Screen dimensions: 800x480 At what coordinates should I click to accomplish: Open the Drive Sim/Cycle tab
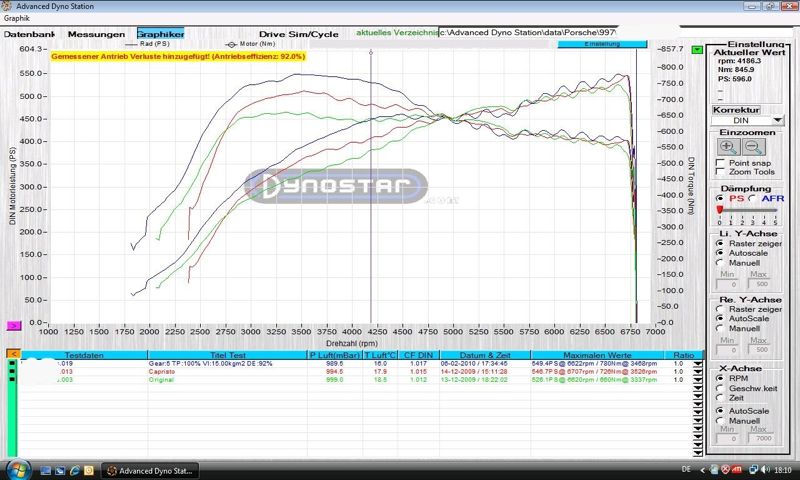pyautogui.click(x=298, y=34)
